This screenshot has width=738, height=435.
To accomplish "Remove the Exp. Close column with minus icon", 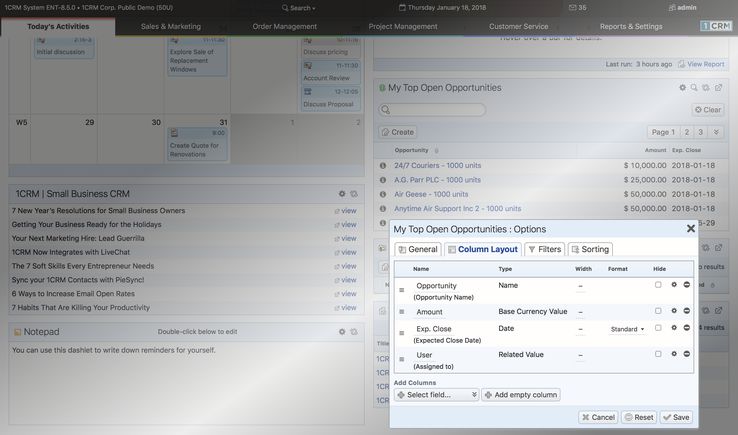I will click(687, 328).
